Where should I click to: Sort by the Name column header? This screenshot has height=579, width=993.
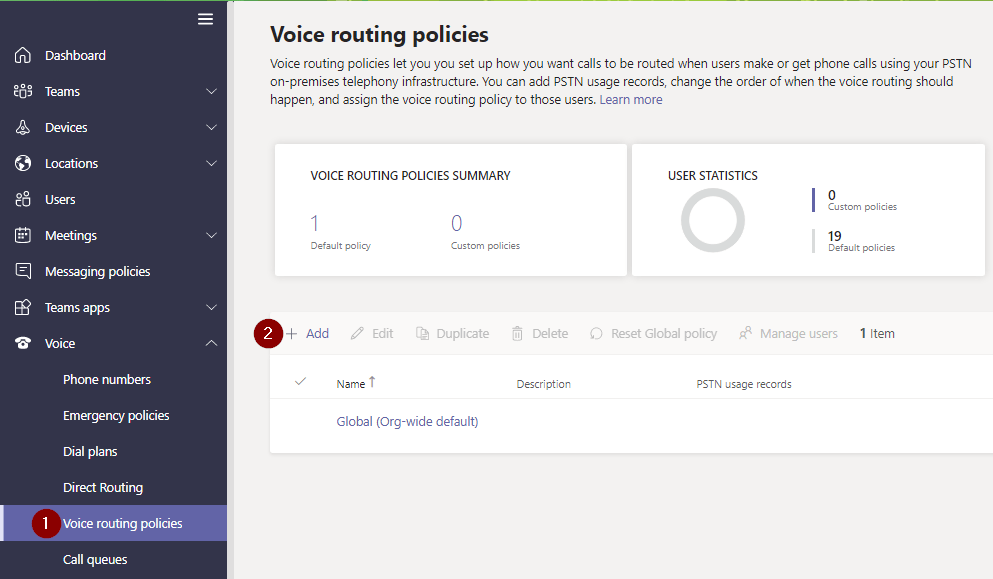(351, 383)
